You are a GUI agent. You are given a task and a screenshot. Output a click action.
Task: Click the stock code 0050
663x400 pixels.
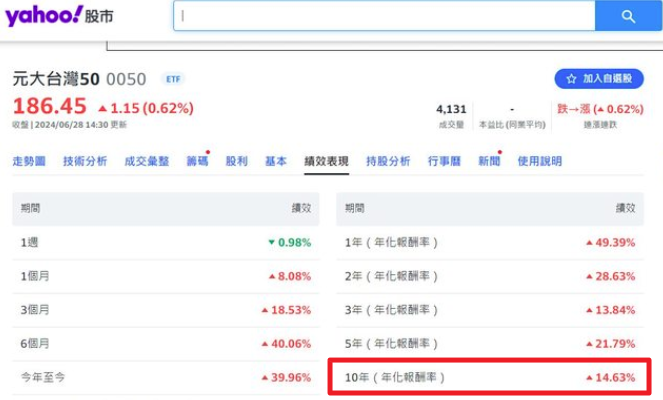[x=126, y=79]
